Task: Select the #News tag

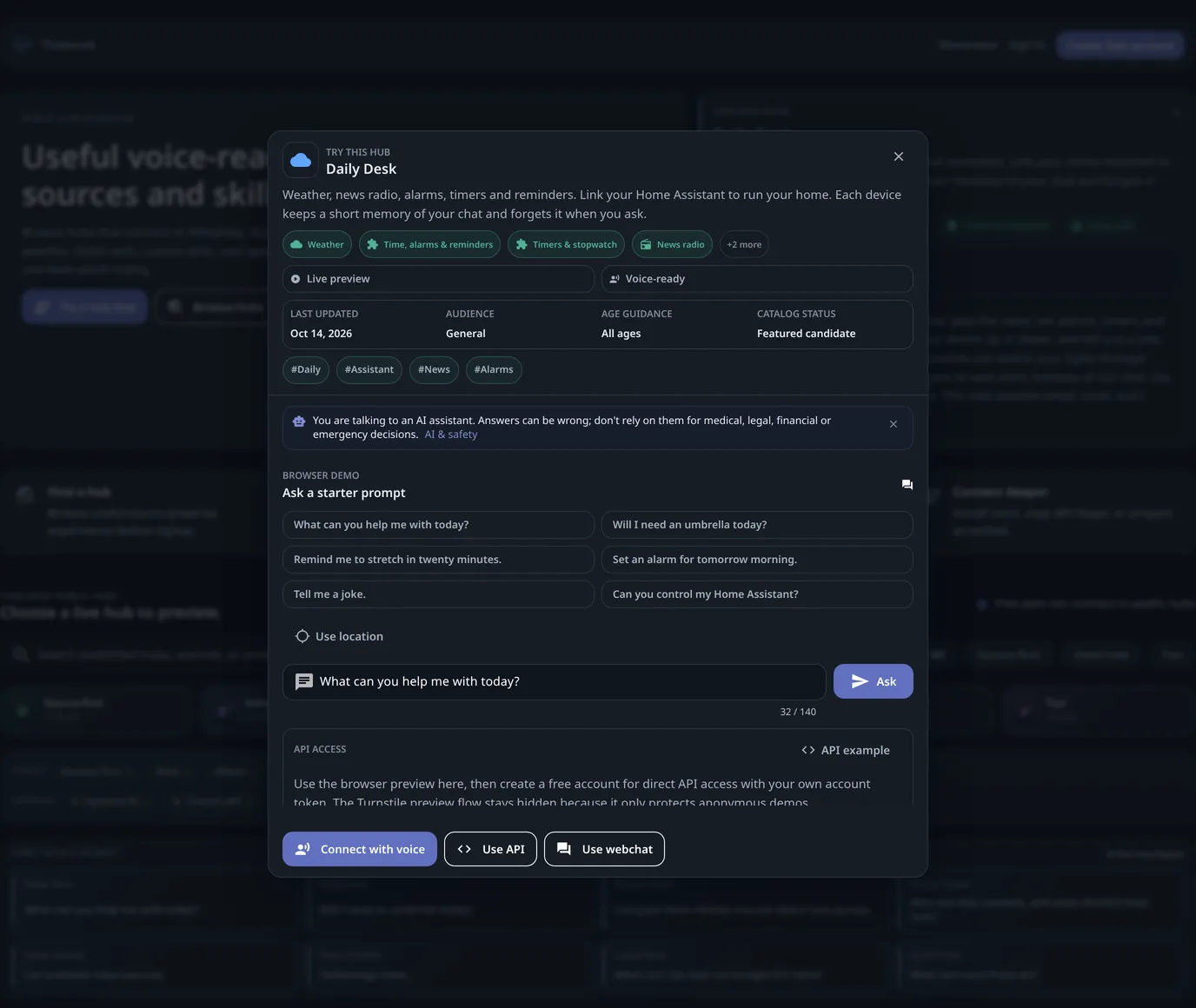Action: coord(434,369)
